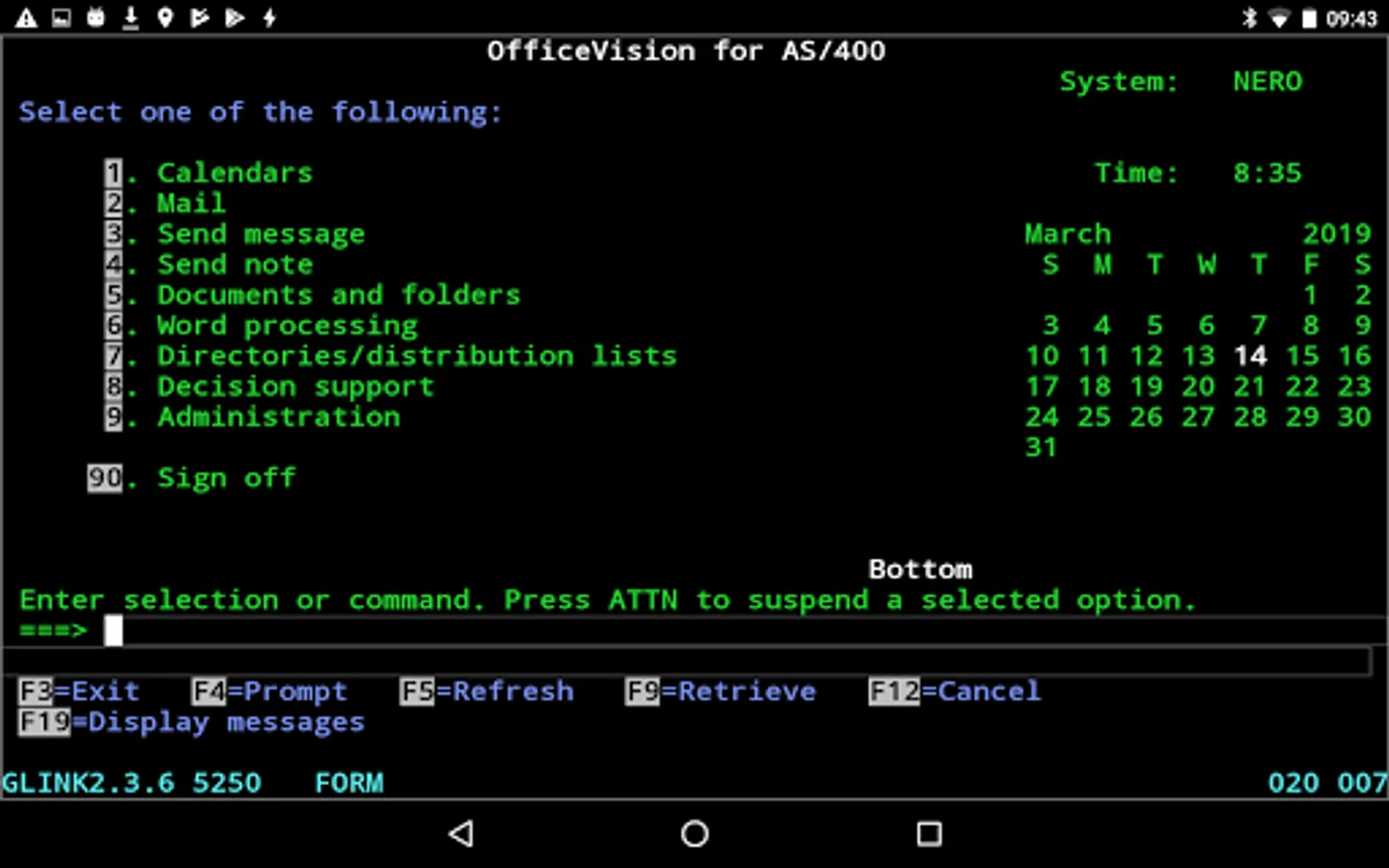The image size is (1389, 868).
Task: Select option 1 Calendars
Action: (208, 173)
